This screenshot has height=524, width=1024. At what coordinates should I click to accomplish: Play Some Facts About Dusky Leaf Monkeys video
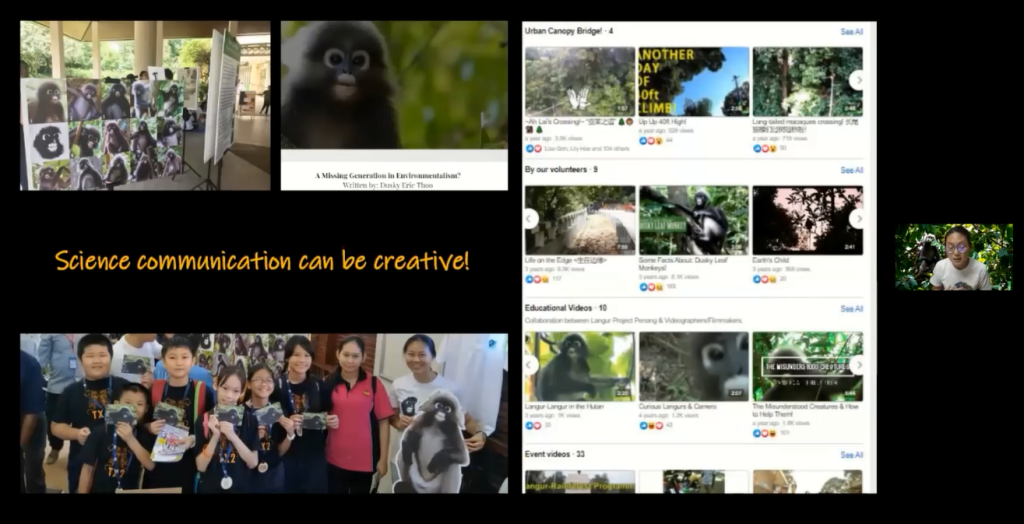[694, 220]
